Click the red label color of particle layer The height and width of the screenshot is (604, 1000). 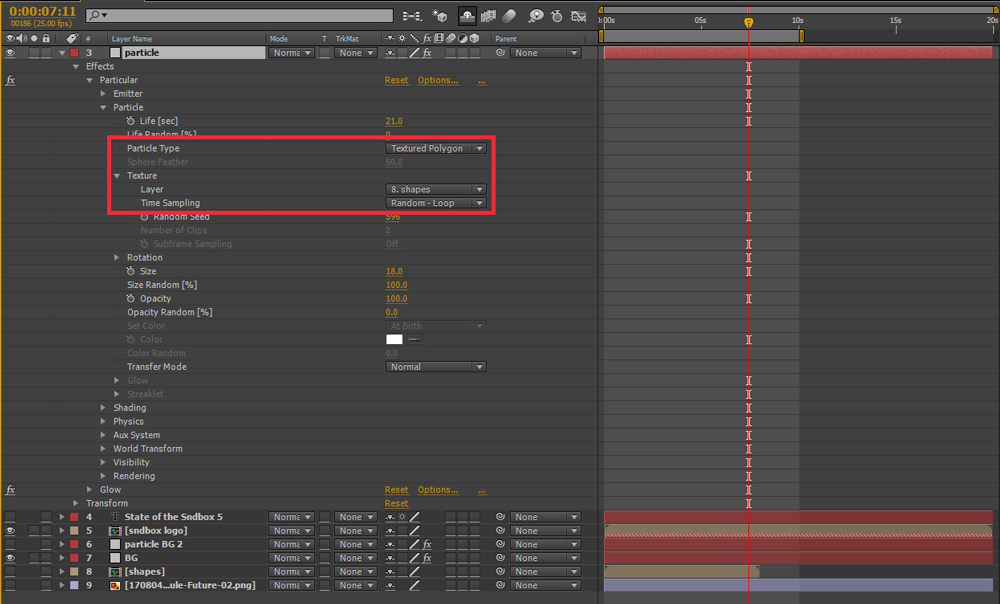tap(75, 53)
